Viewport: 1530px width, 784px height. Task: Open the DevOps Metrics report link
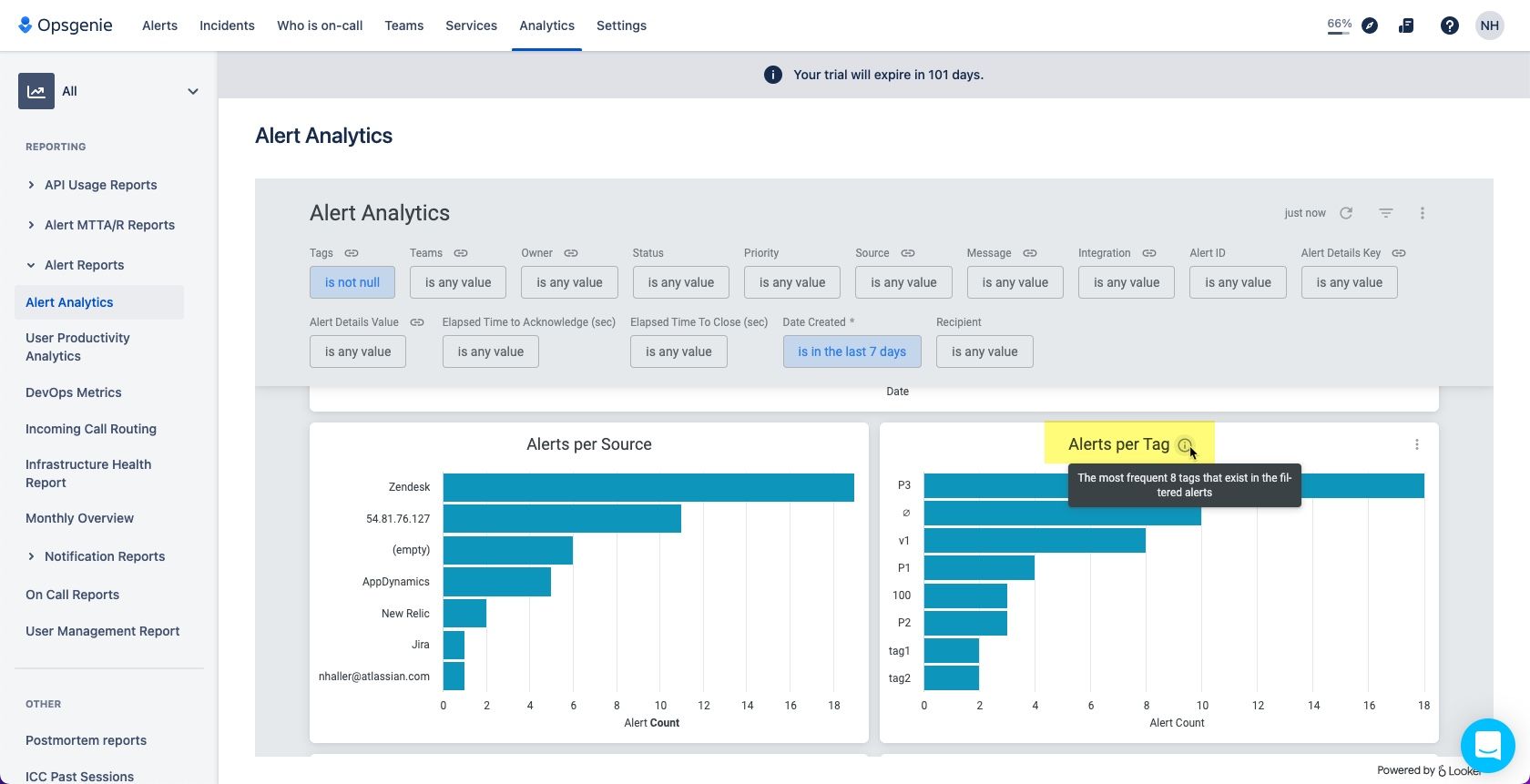(74, 392)
